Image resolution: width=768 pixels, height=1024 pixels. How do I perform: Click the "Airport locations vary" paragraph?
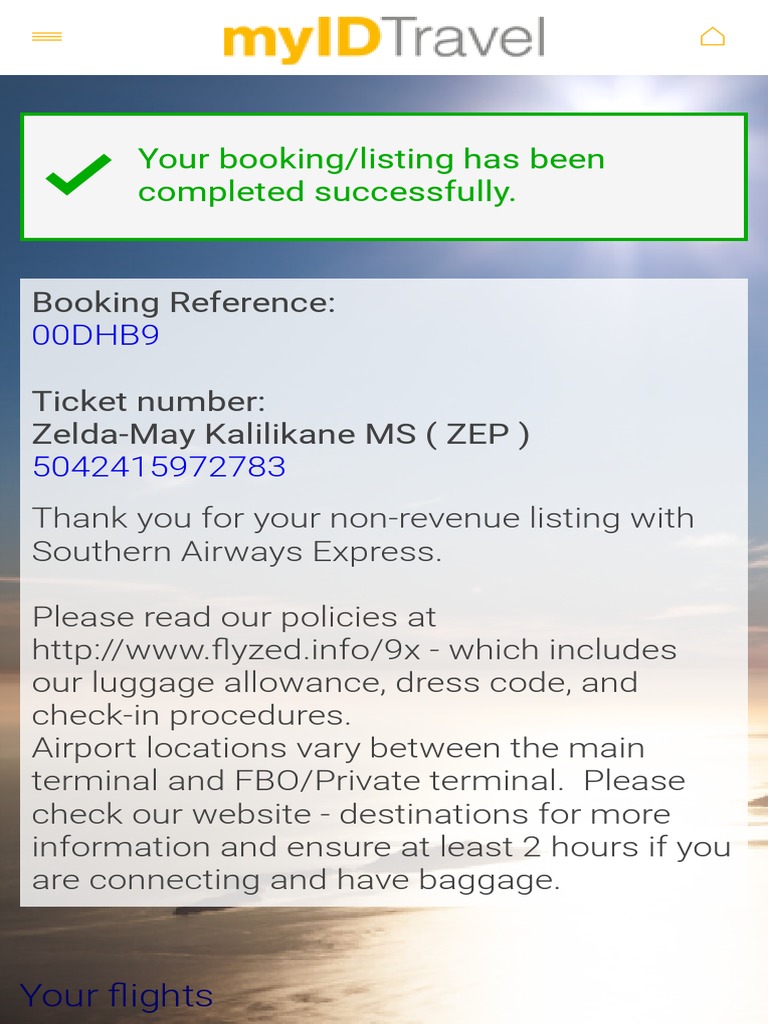338,748
